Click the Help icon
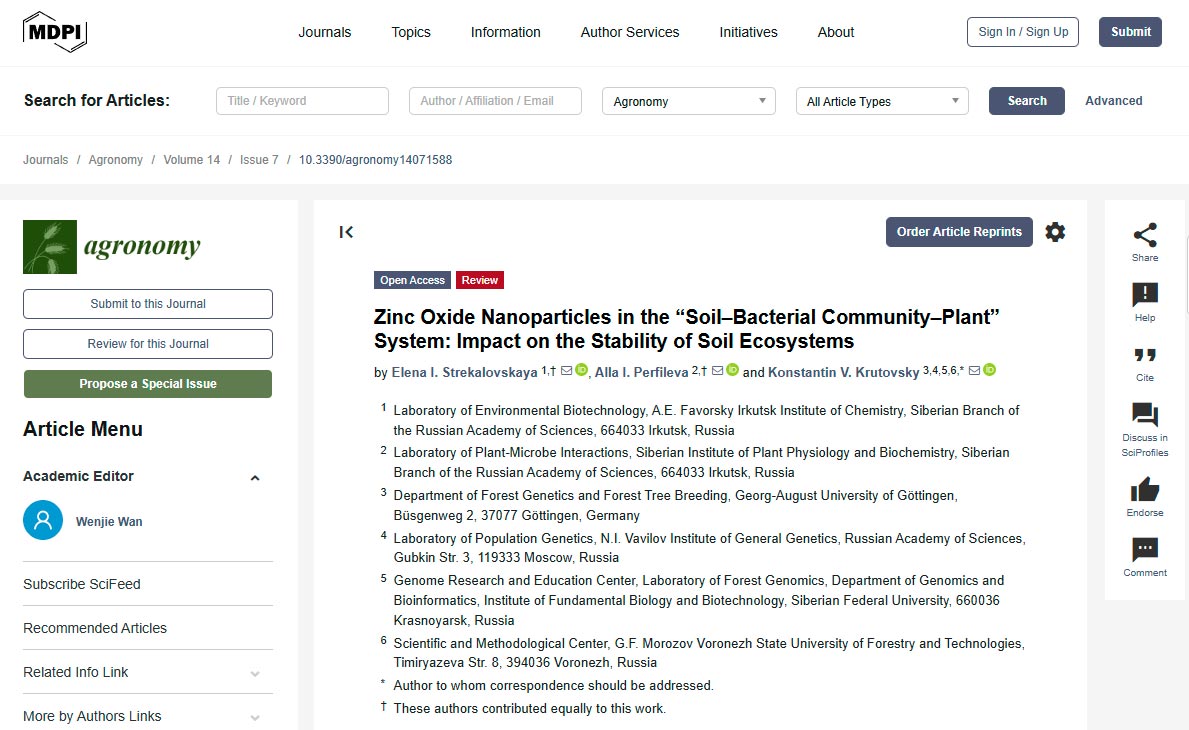This screenshot has height=730, width=1189. 1145,295
